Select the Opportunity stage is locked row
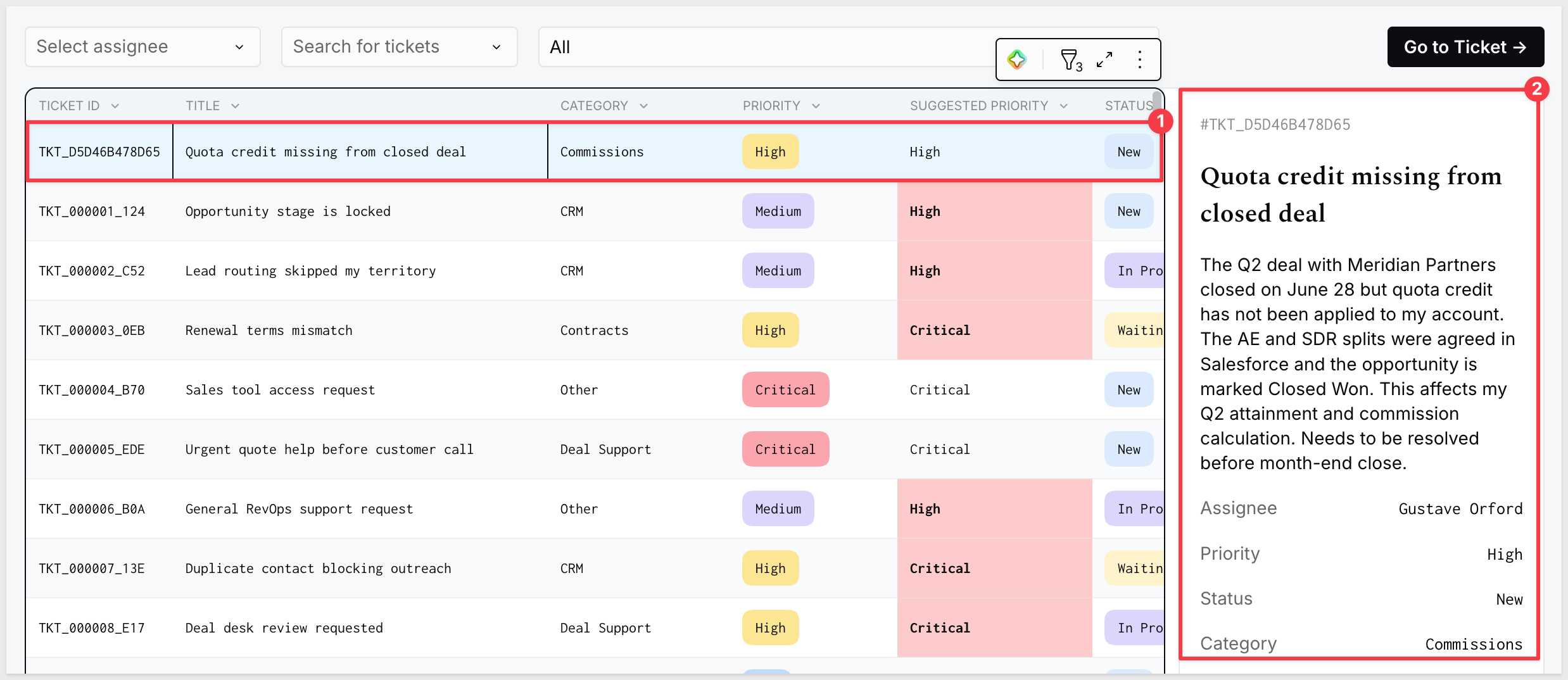Image resolution: width=1568 pixels, height=680 pixels. click(595, 211)
